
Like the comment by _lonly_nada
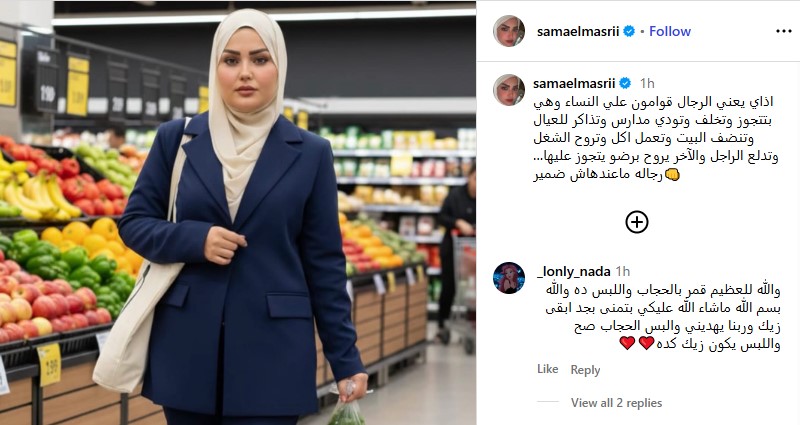coord(547,369)
